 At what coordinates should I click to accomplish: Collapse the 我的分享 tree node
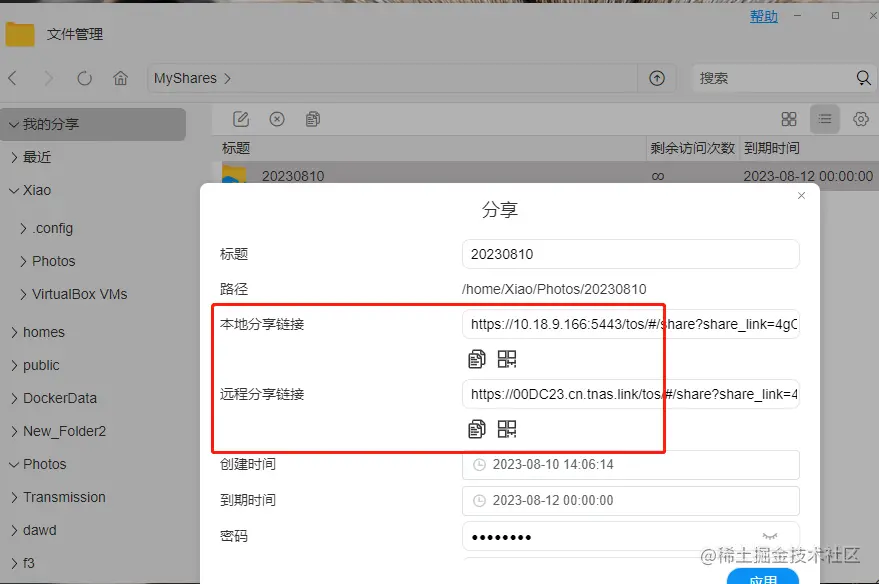point(13,124)
